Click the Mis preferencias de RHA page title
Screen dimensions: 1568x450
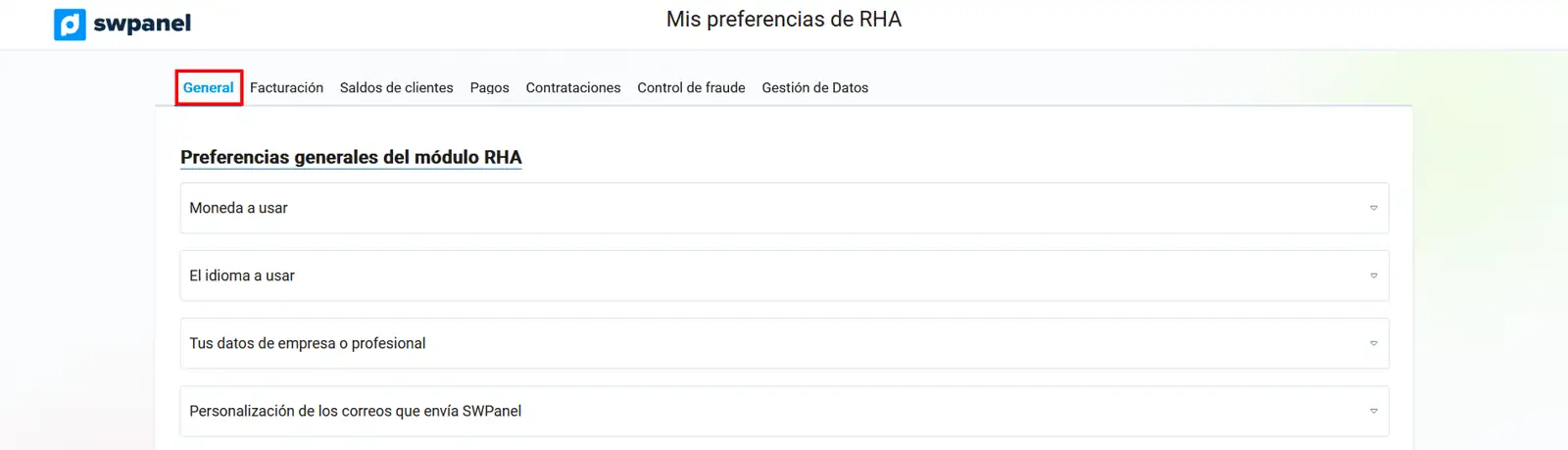tap(784, 20)
